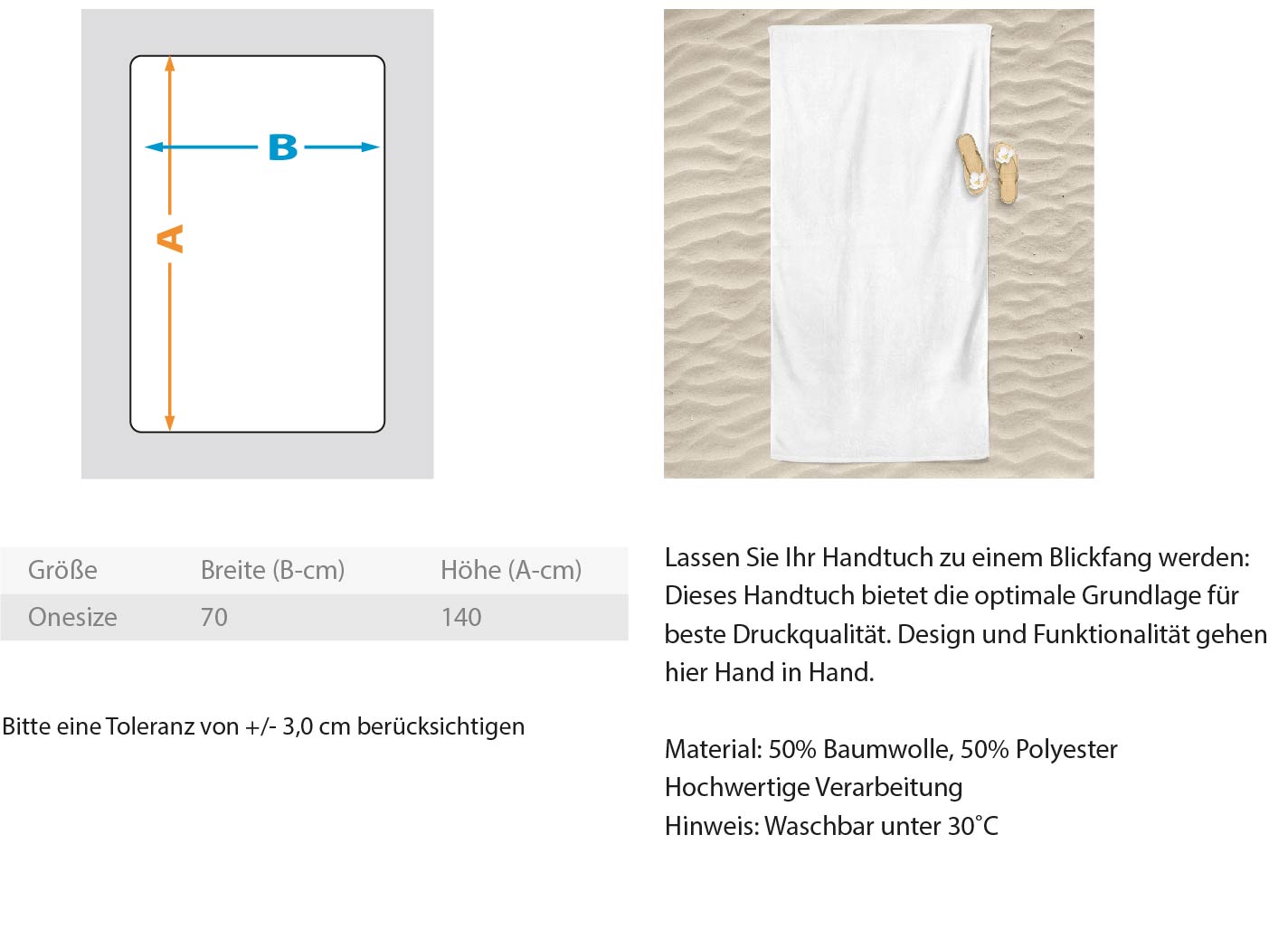Viewport: 1288px width, 939px height.
Task: Click the orange arrowhead at diagram top
Action: (170, 63)
